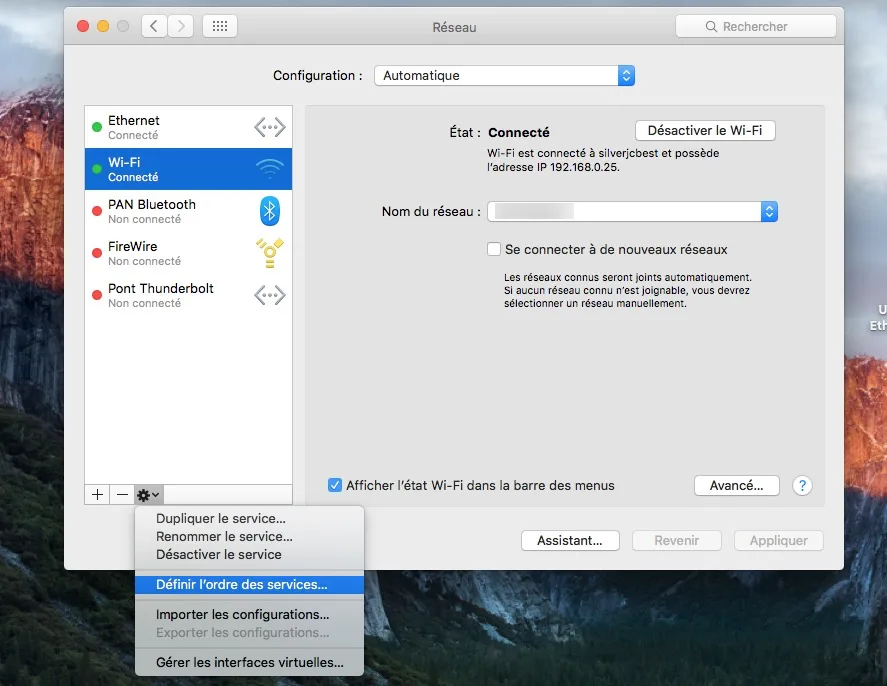Select the Bluetooth icon next to PAN Bluetooth

tap(269, 210)
